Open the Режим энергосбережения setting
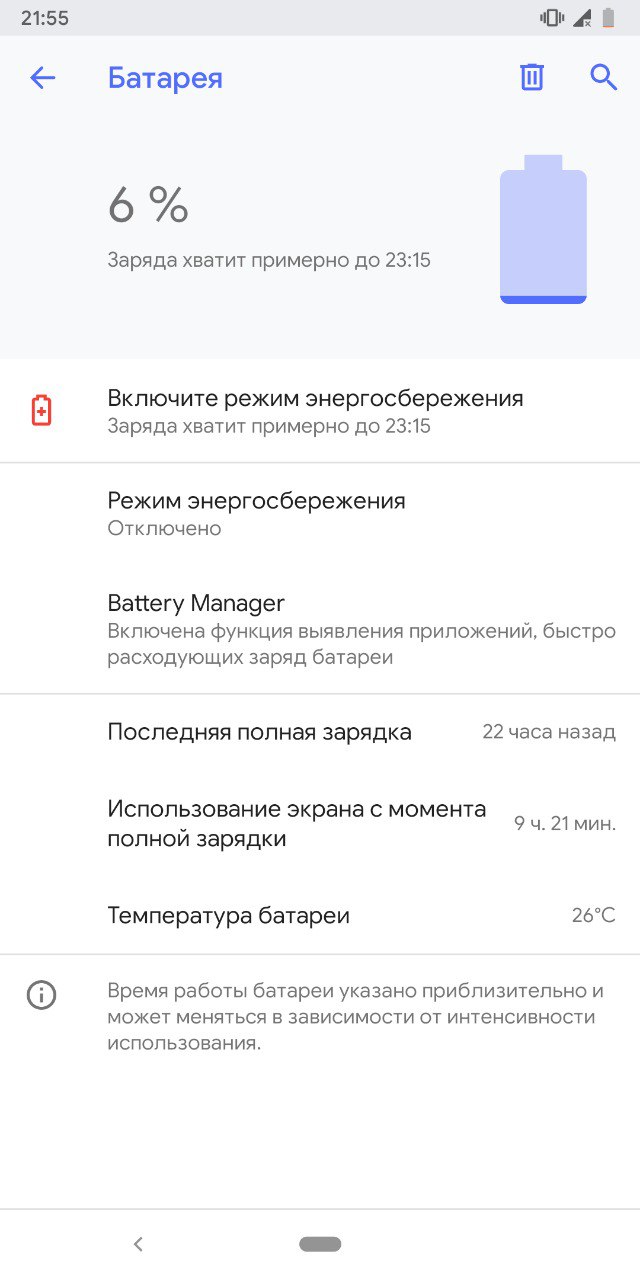The width and height of the screenshot is (640, 1280). pos(320,513)
